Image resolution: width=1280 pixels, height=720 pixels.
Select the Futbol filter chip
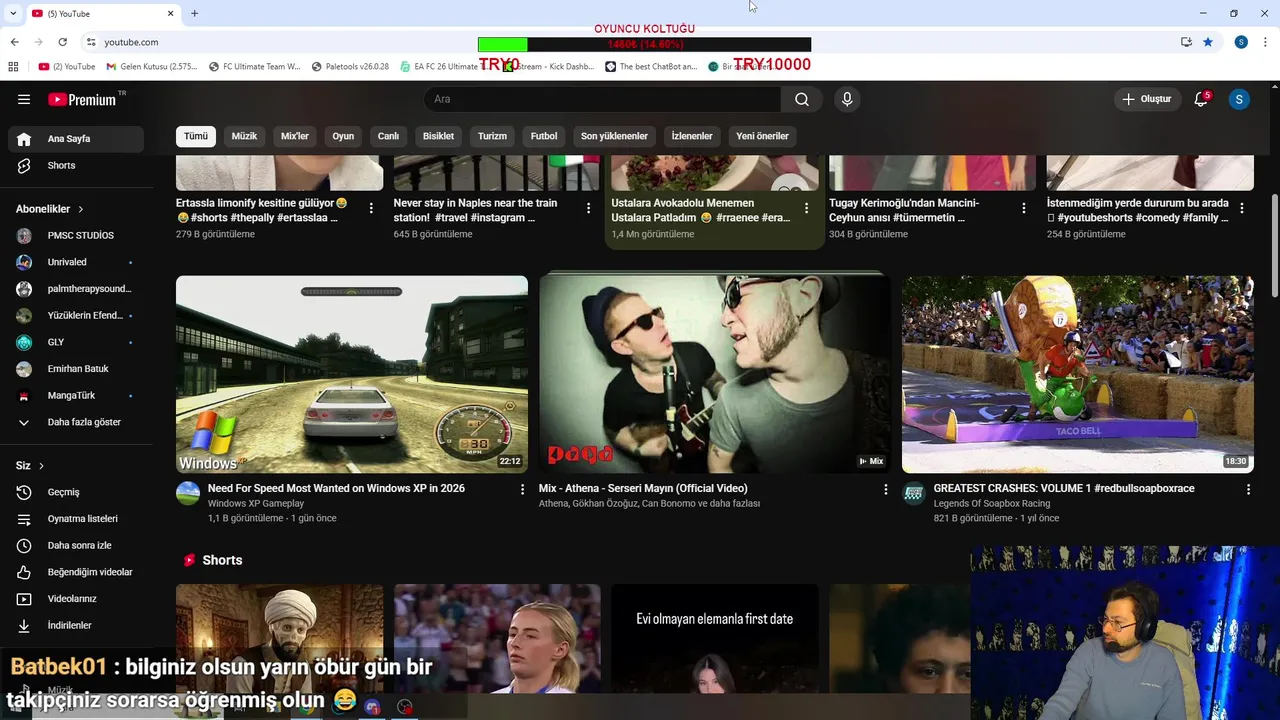click(x=544, y=136)
